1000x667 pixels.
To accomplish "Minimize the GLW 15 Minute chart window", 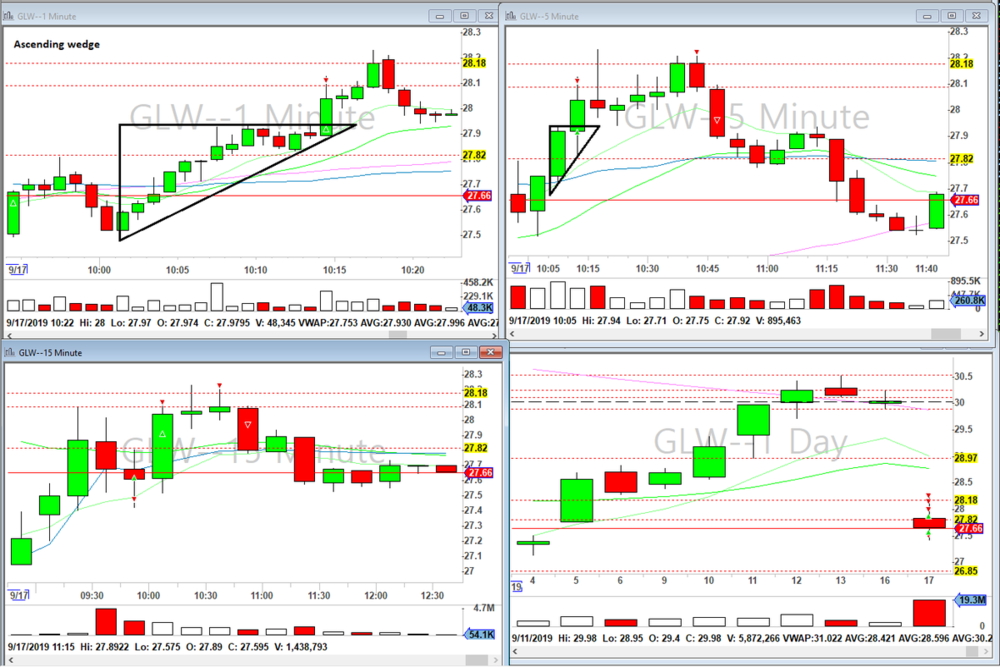I will tap(440, 353).
